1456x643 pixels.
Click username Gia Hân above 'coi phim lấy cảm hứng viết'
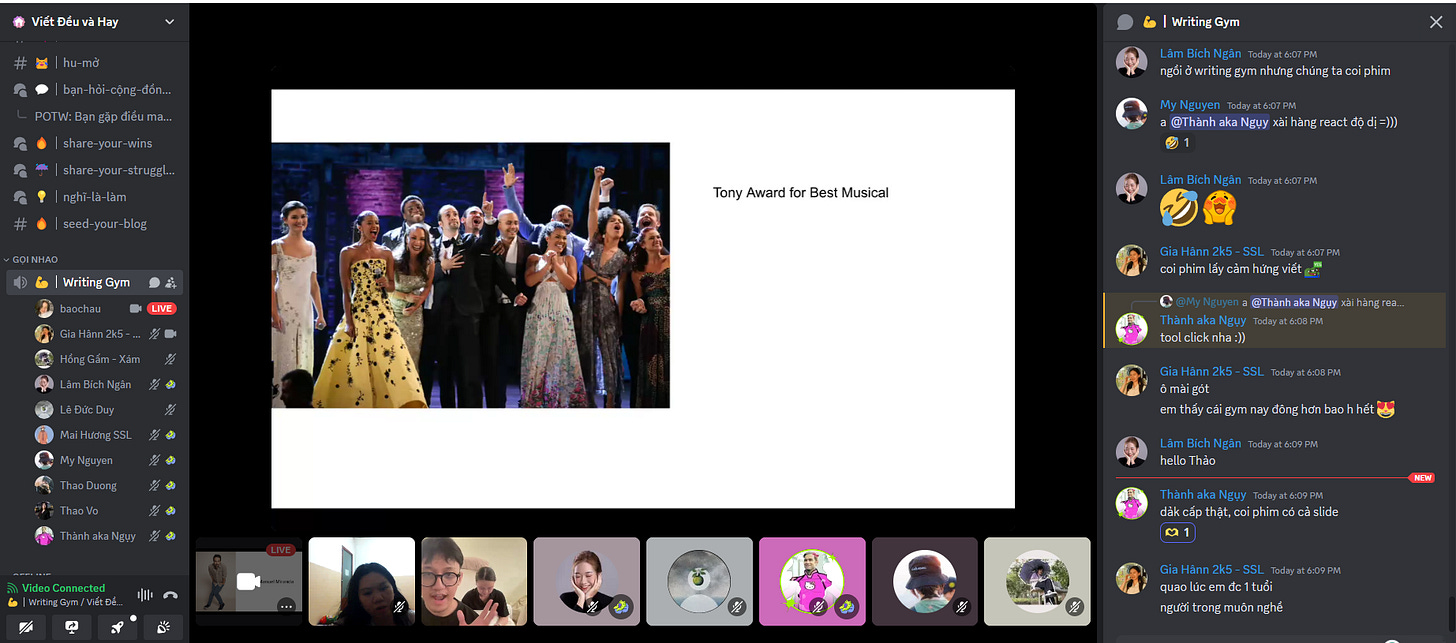[x=1212, y=252]
